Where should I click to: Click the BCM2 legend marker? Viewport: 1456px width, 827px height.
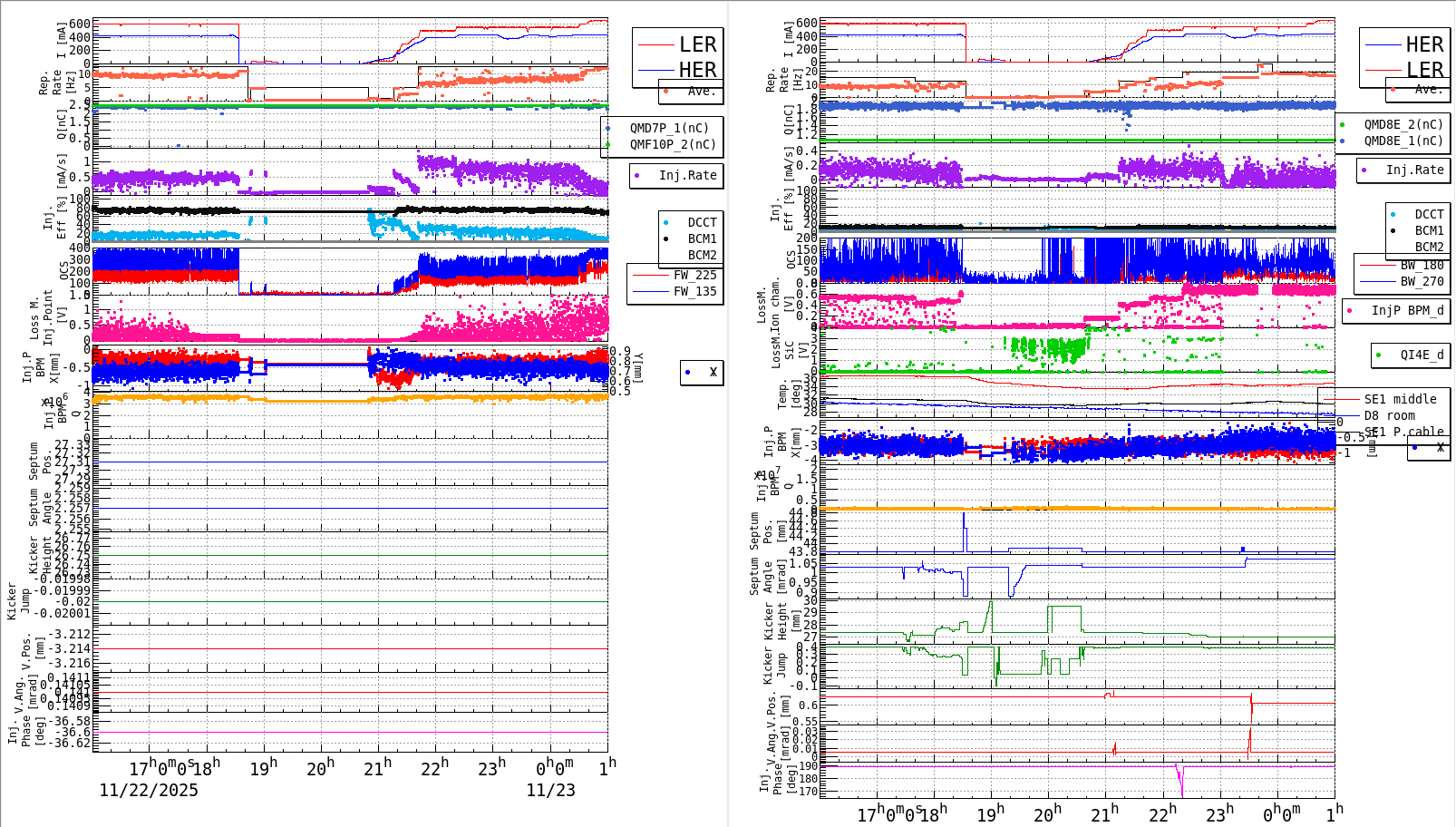[668, 254]
